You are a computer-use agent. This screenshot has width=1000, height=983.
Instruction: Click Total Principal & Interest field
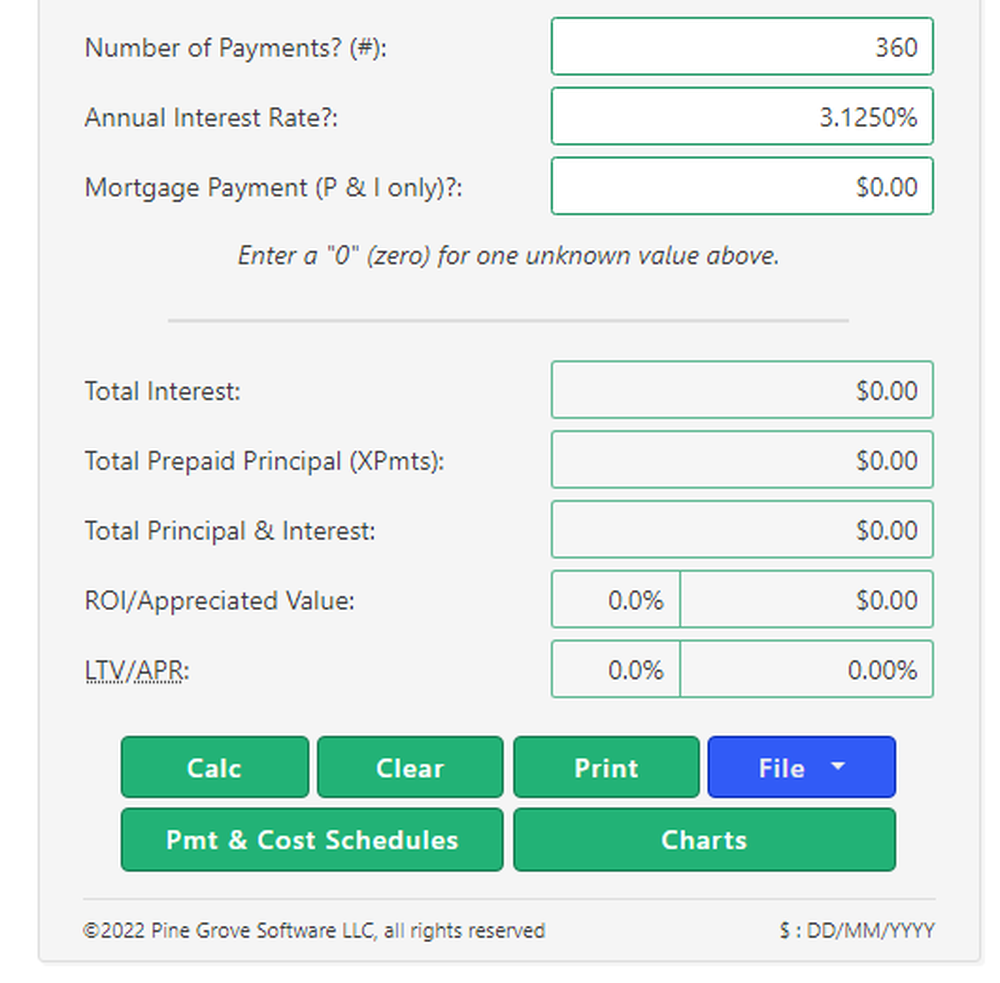(741, 531)
